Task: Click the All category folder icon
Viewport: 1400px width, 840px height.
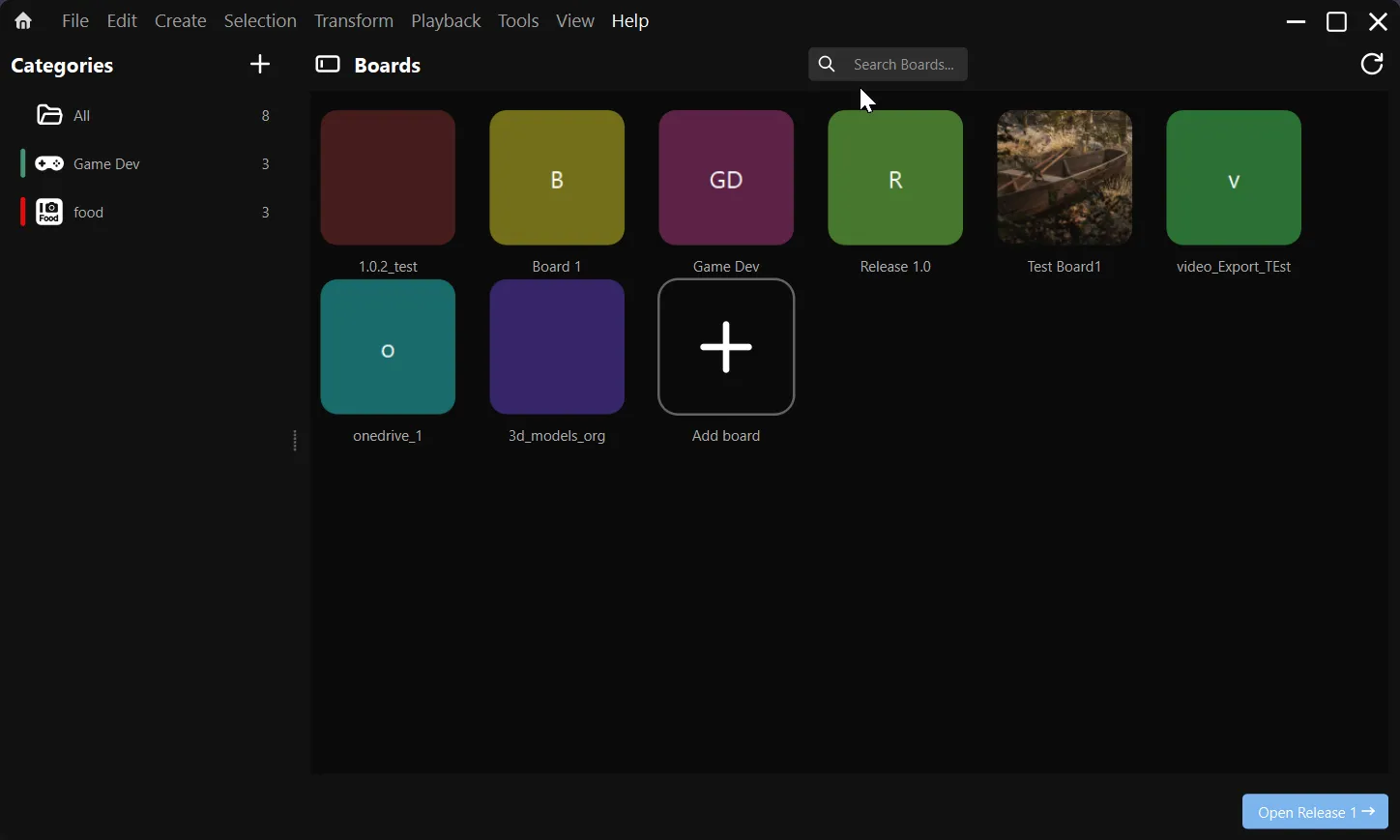Action: click(x=49, y=116)
